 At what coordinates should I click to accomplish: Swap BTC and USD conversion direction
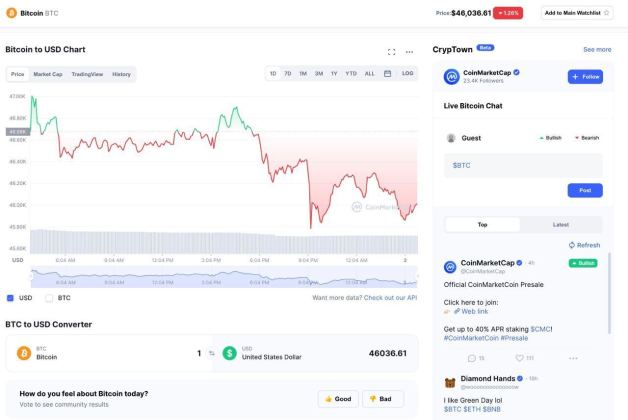(x=211, y=353)
